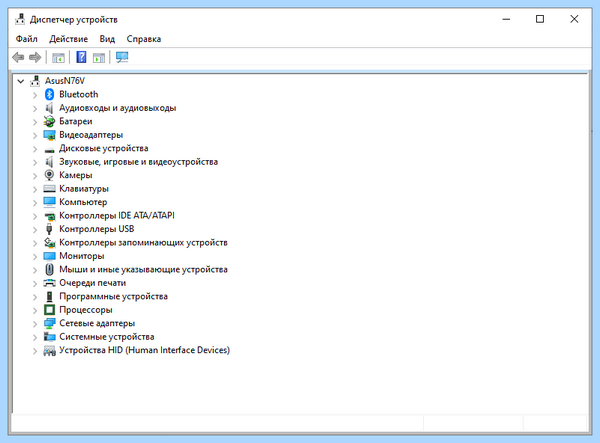
Task: Expand the Очереди печати category
Action: [x=35, y=283]
